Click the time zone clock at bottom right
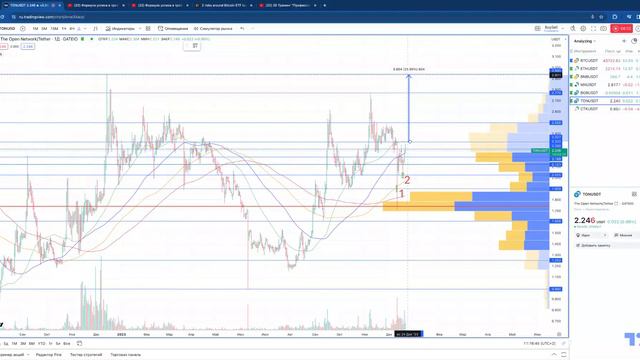640x360 pixels. click(x=540, y=344)
